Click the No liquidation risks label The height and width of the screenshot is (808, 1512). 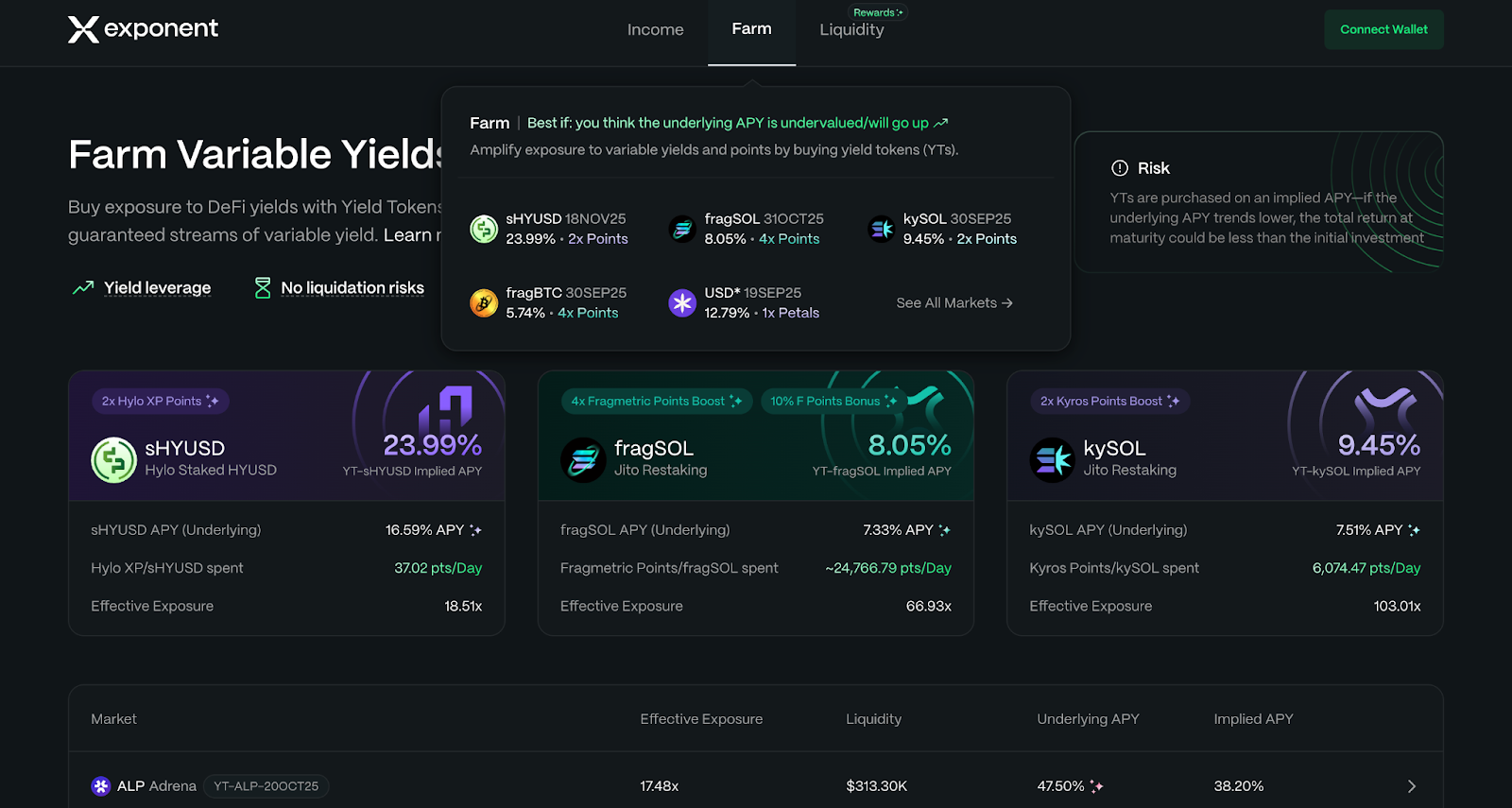(352, 287)
